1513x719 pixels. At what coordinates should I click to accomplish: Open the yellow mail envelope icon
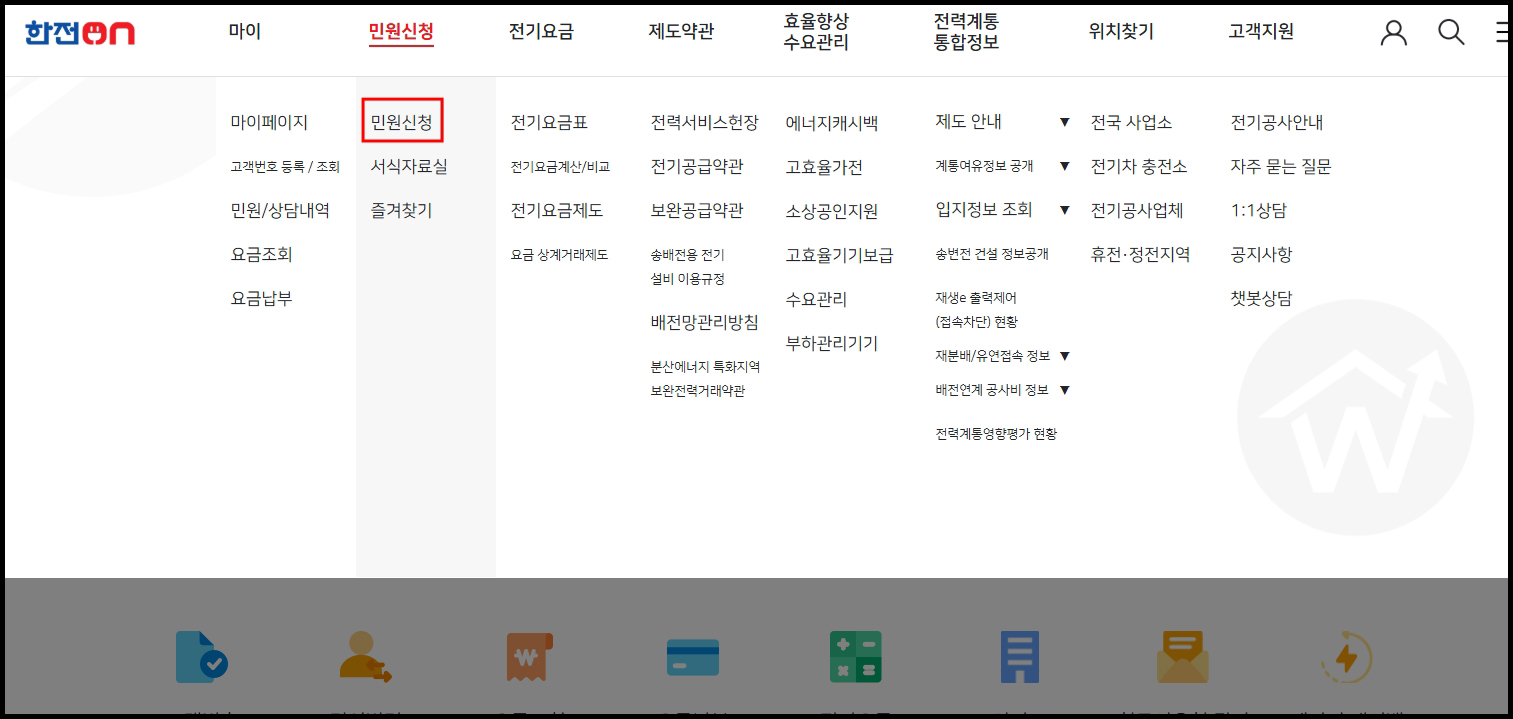(1182, 659)
